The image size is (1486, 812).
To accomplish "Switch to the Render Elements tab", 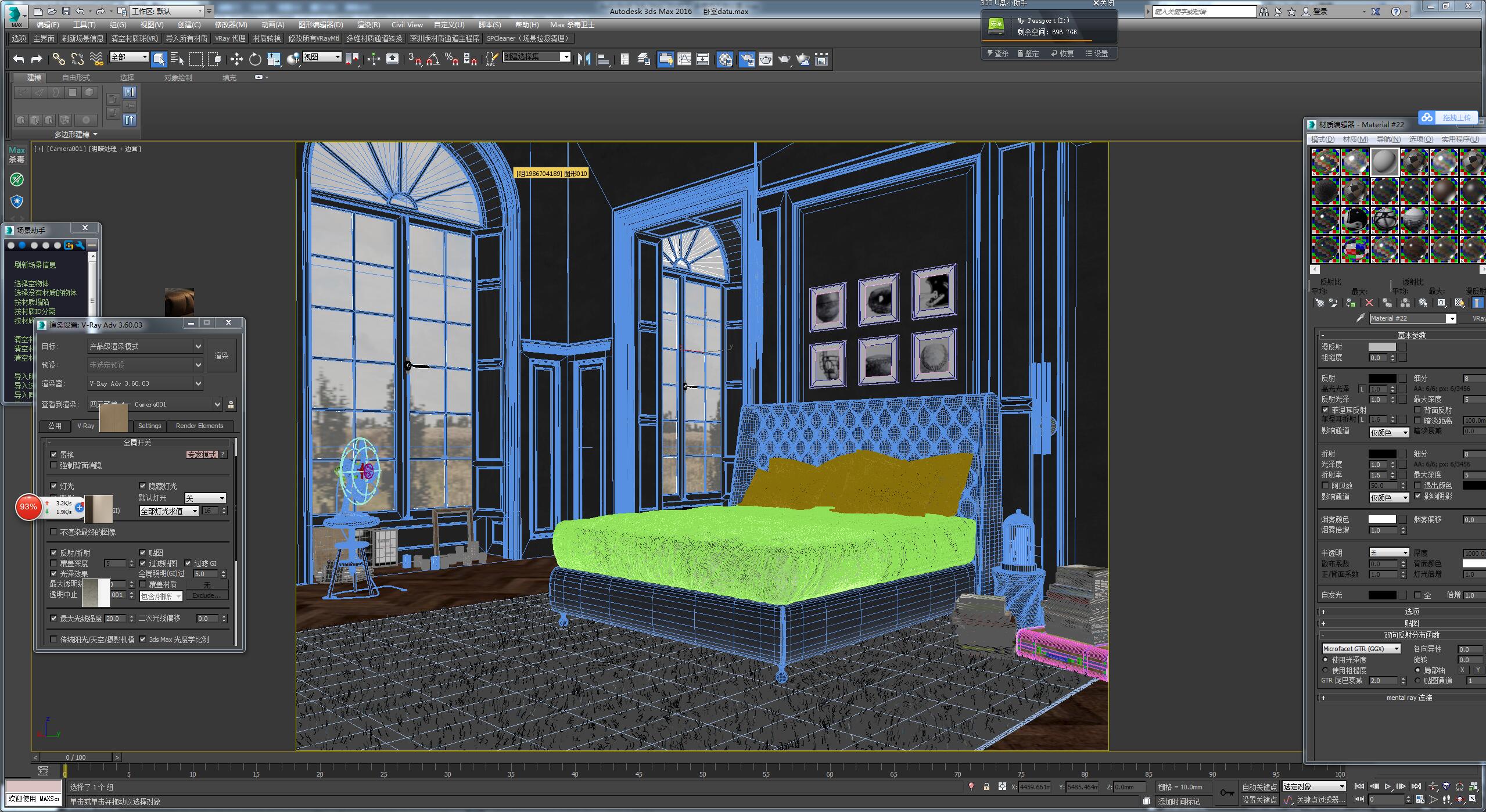I will 199,426.
